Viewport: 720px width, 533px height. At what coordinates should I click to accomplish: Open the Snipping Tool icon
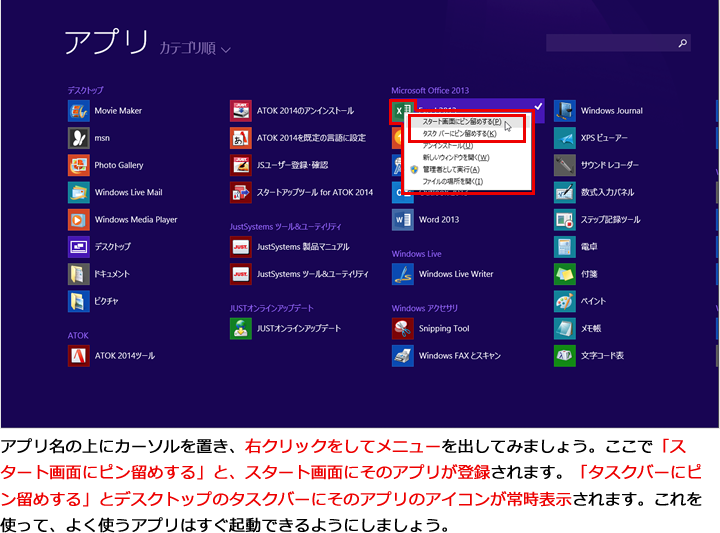(403, 328)
